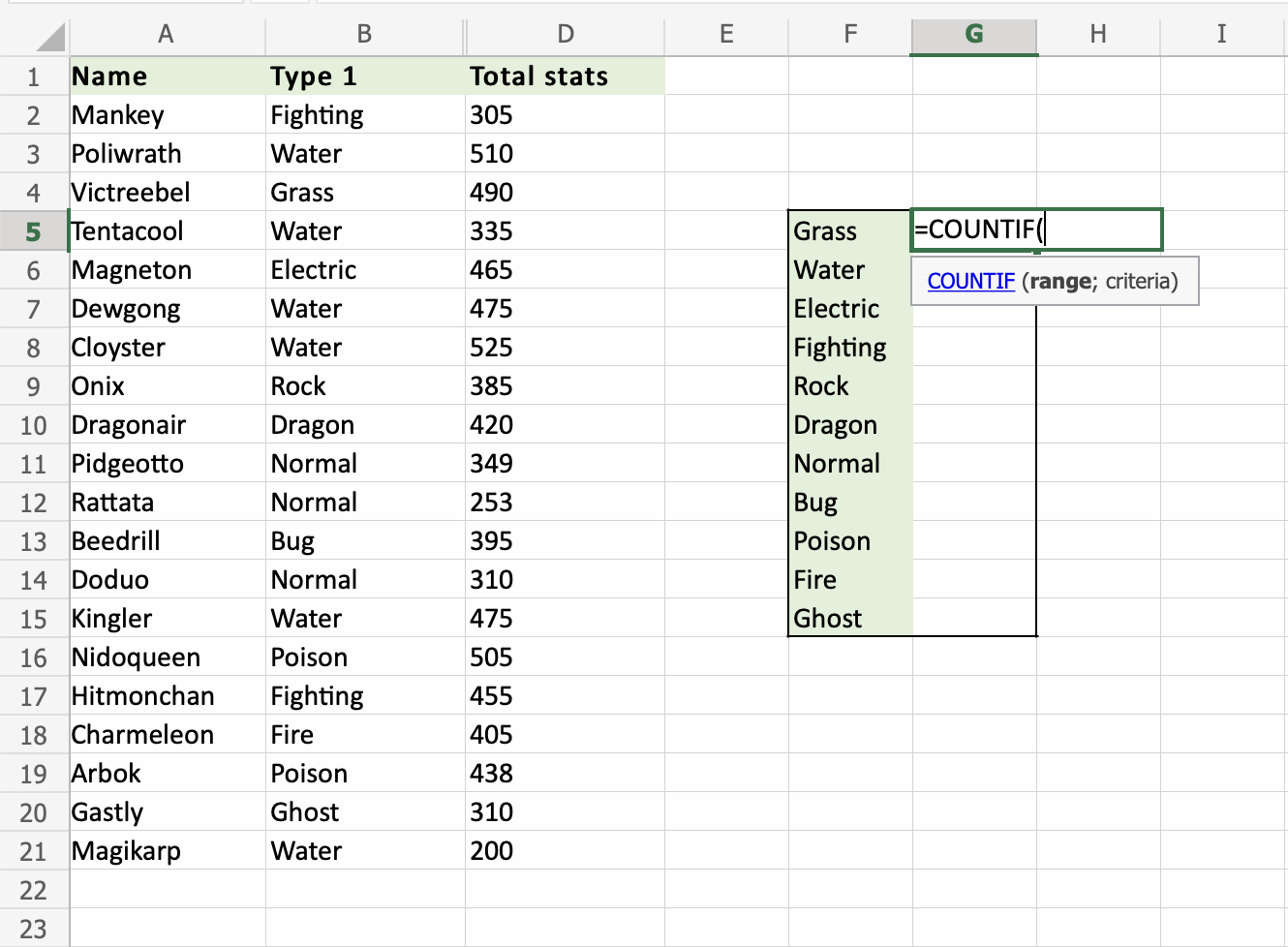1288x947 pixels.
Task: Select the column D header
Action: 565,34
